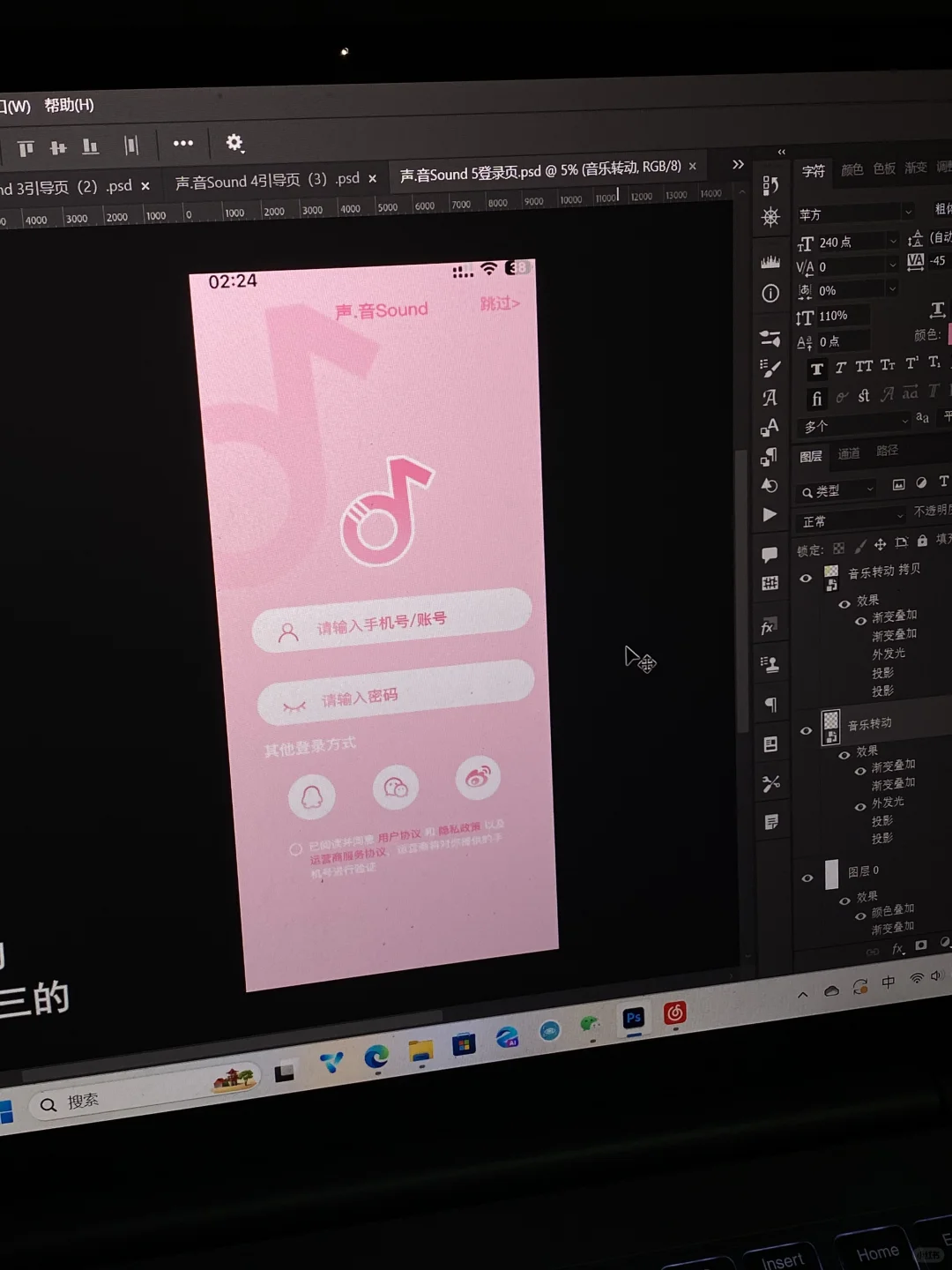Click the Lock All padlock in the Layers panel
Viewport: 952px width, 1270px height.
tap(922, 542)
